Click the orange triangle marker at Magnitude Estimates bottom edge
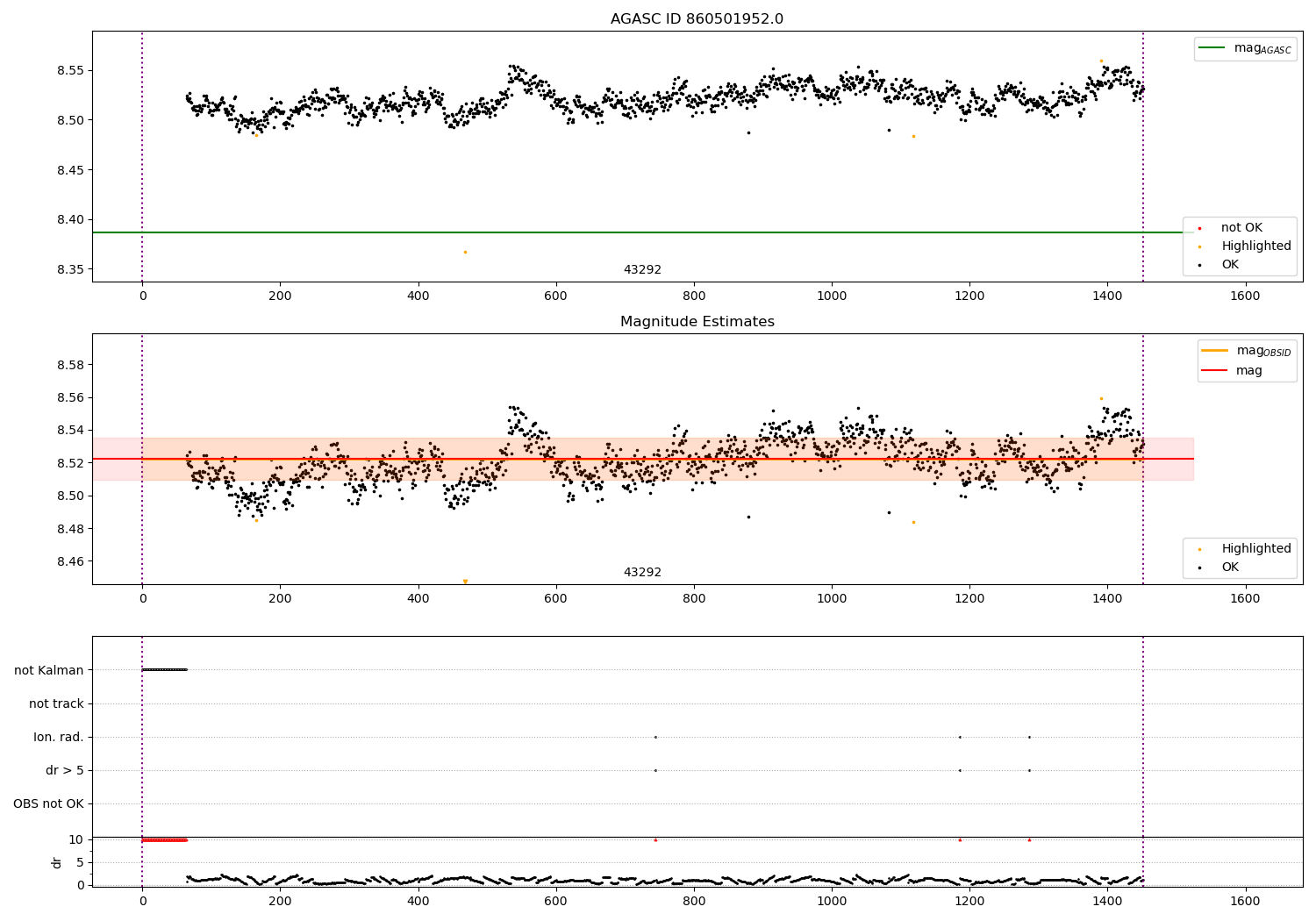 click(x=465, y=582)
